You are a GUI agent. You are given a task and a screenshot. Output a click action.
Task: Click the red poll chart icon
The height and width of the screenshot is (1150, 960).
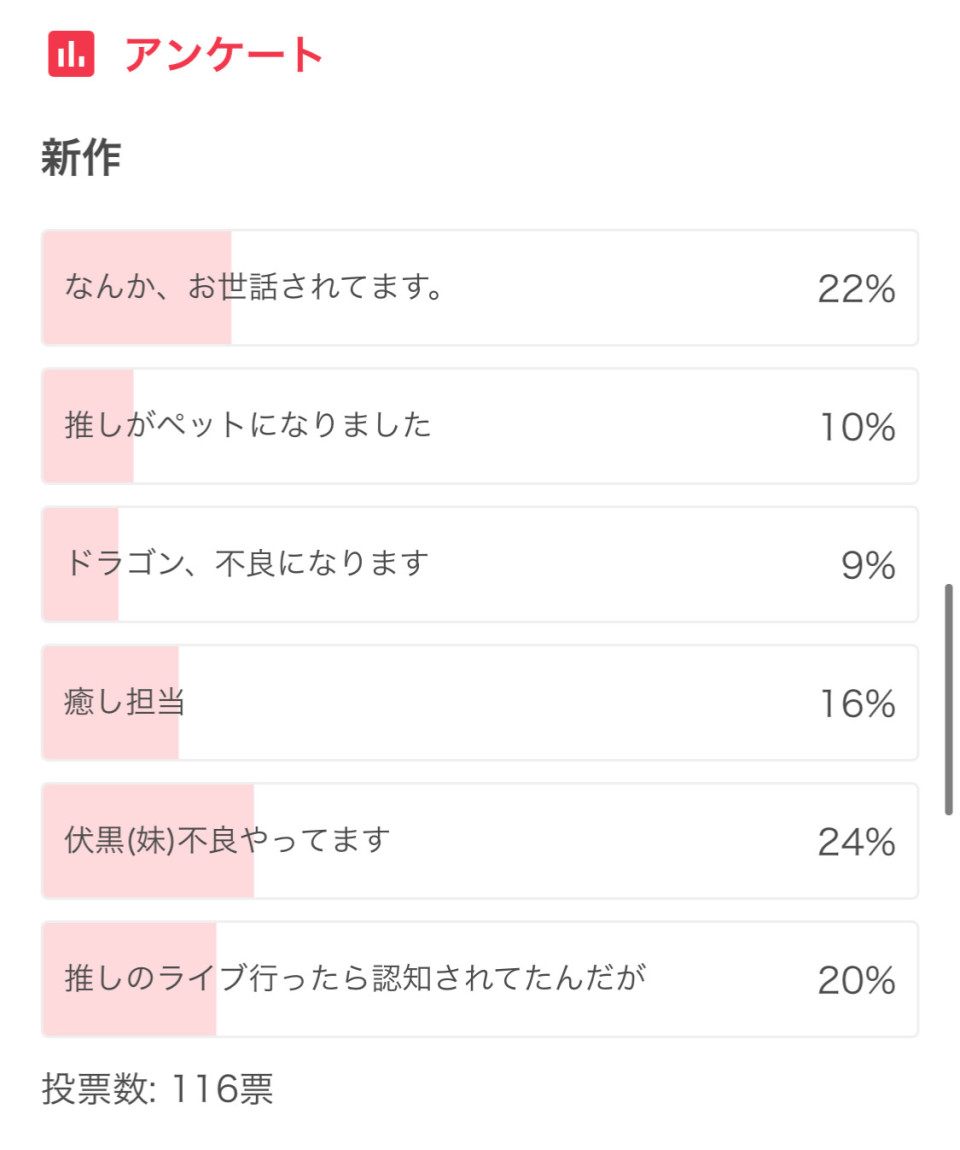coord(71,54)
